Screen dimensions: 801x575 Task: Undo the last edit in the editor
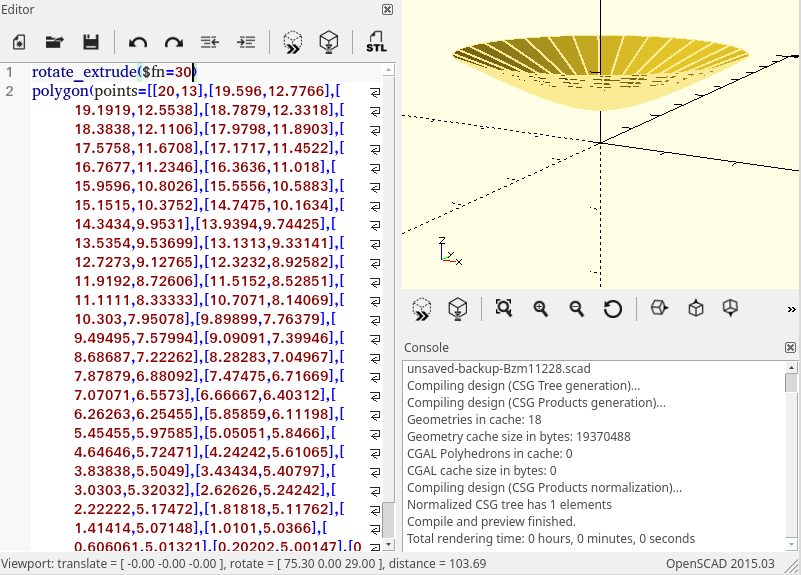coord(138,42)
